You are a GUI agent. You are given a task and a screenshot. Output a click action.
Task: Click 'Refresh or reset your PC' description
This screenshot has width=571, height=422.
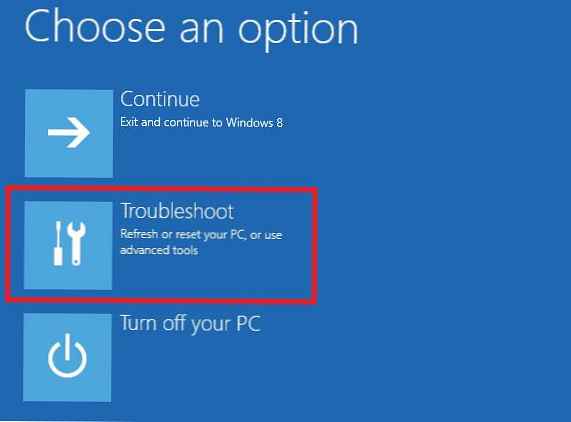[x=182, y=235]
